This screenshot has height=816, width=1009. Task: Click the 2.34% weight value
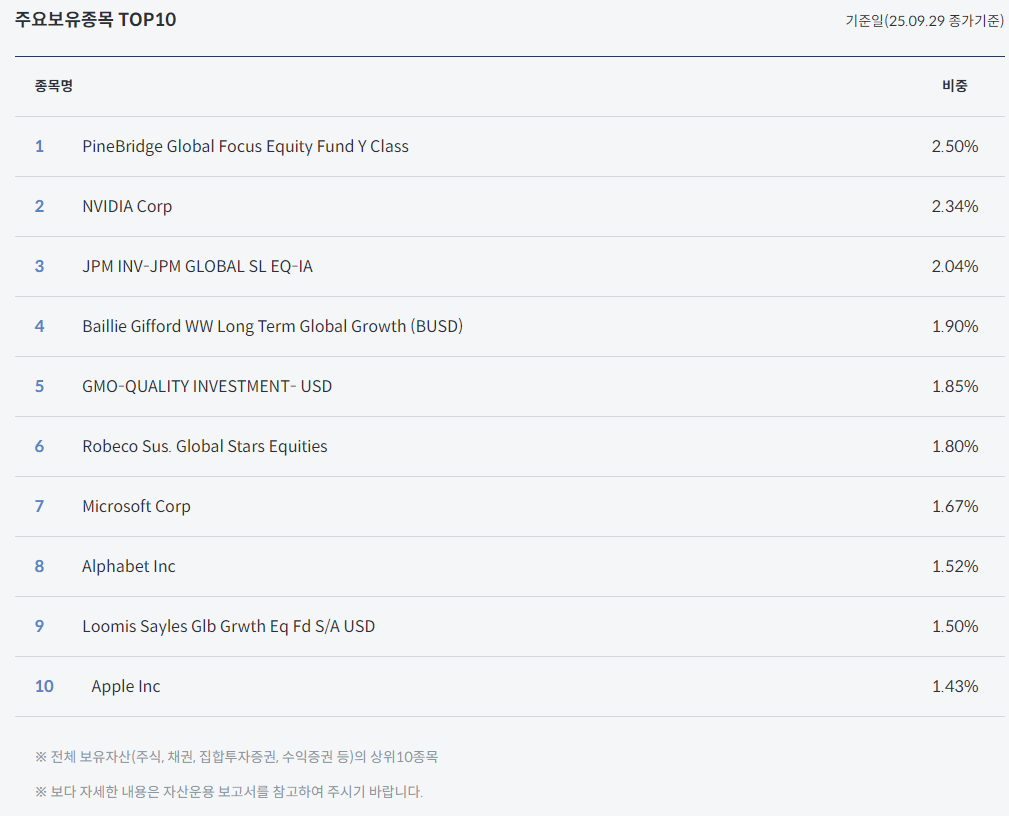coord(955,207)
